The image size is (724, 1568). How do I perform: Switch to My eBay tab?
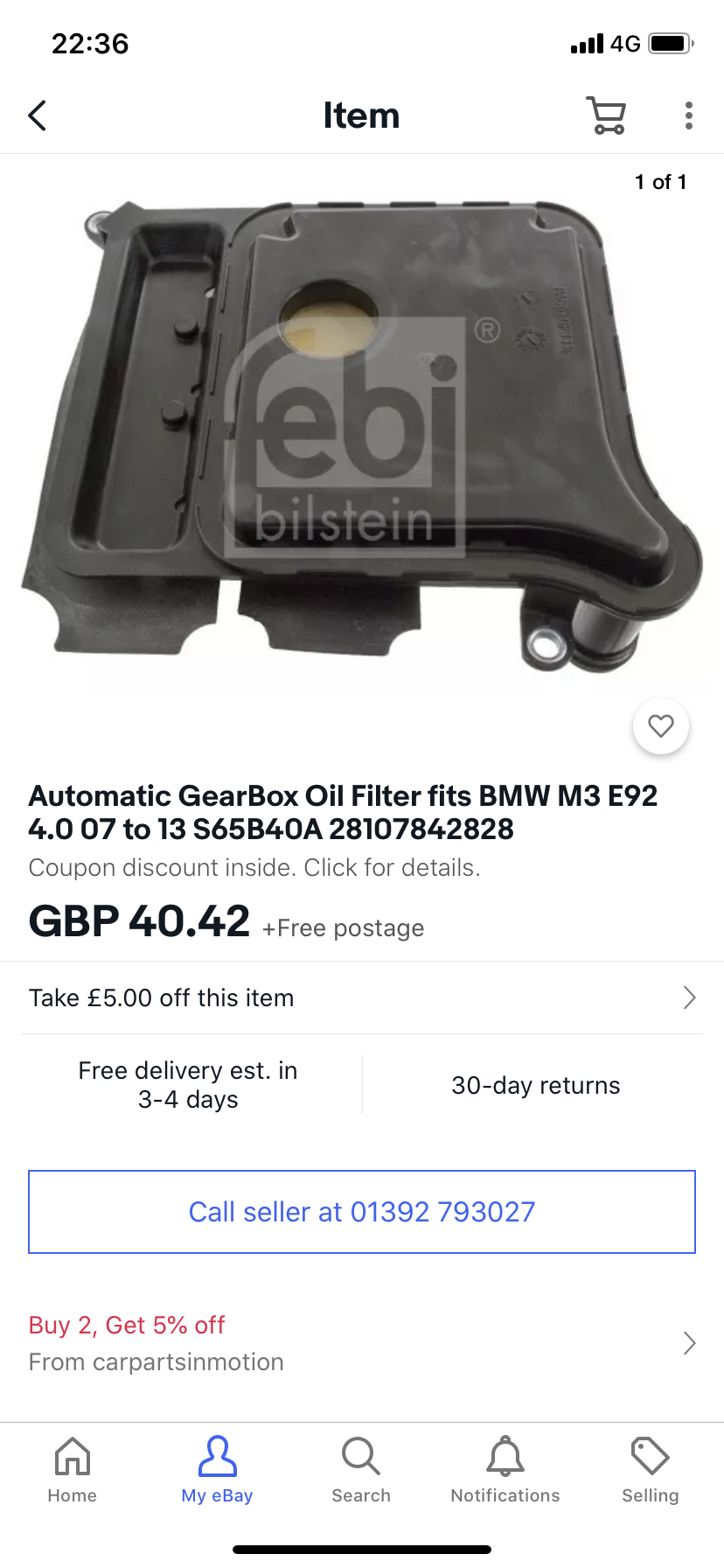[x=217, y=1456]
